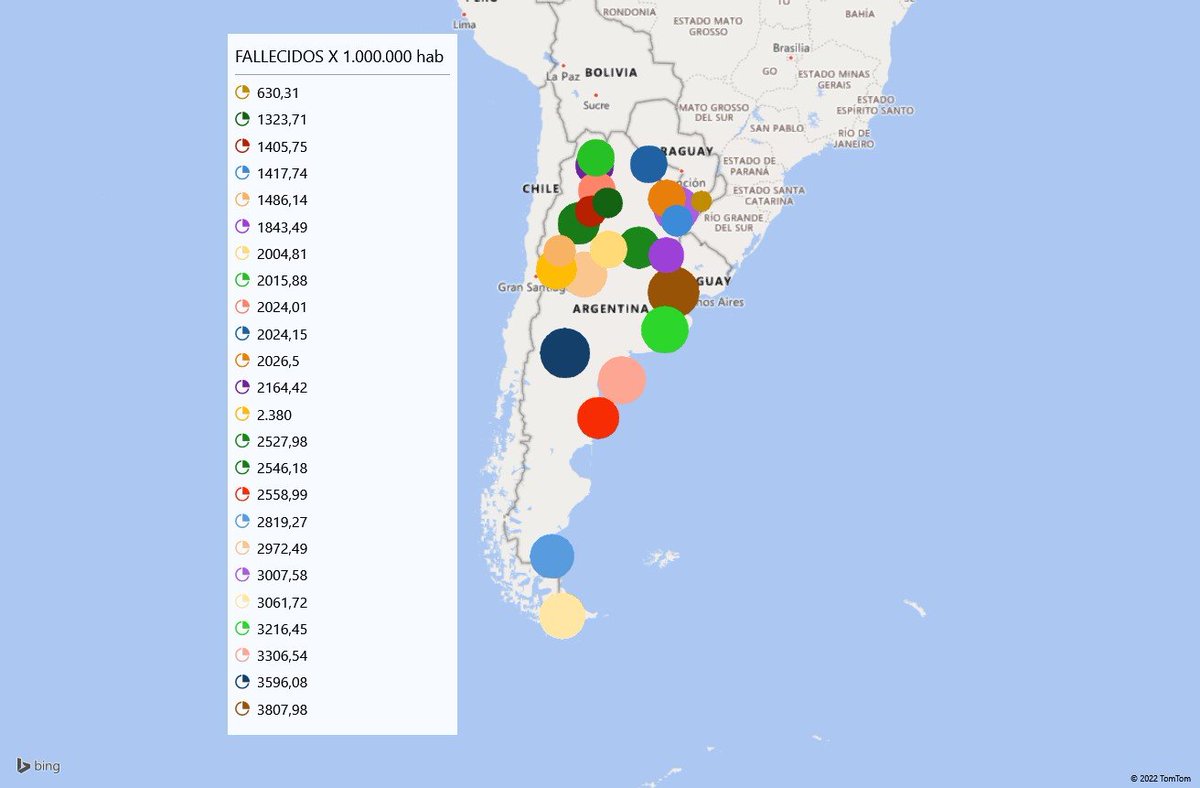Click the Sucre city label
This screenshot has height=788, width=1200.
[596, 104]
